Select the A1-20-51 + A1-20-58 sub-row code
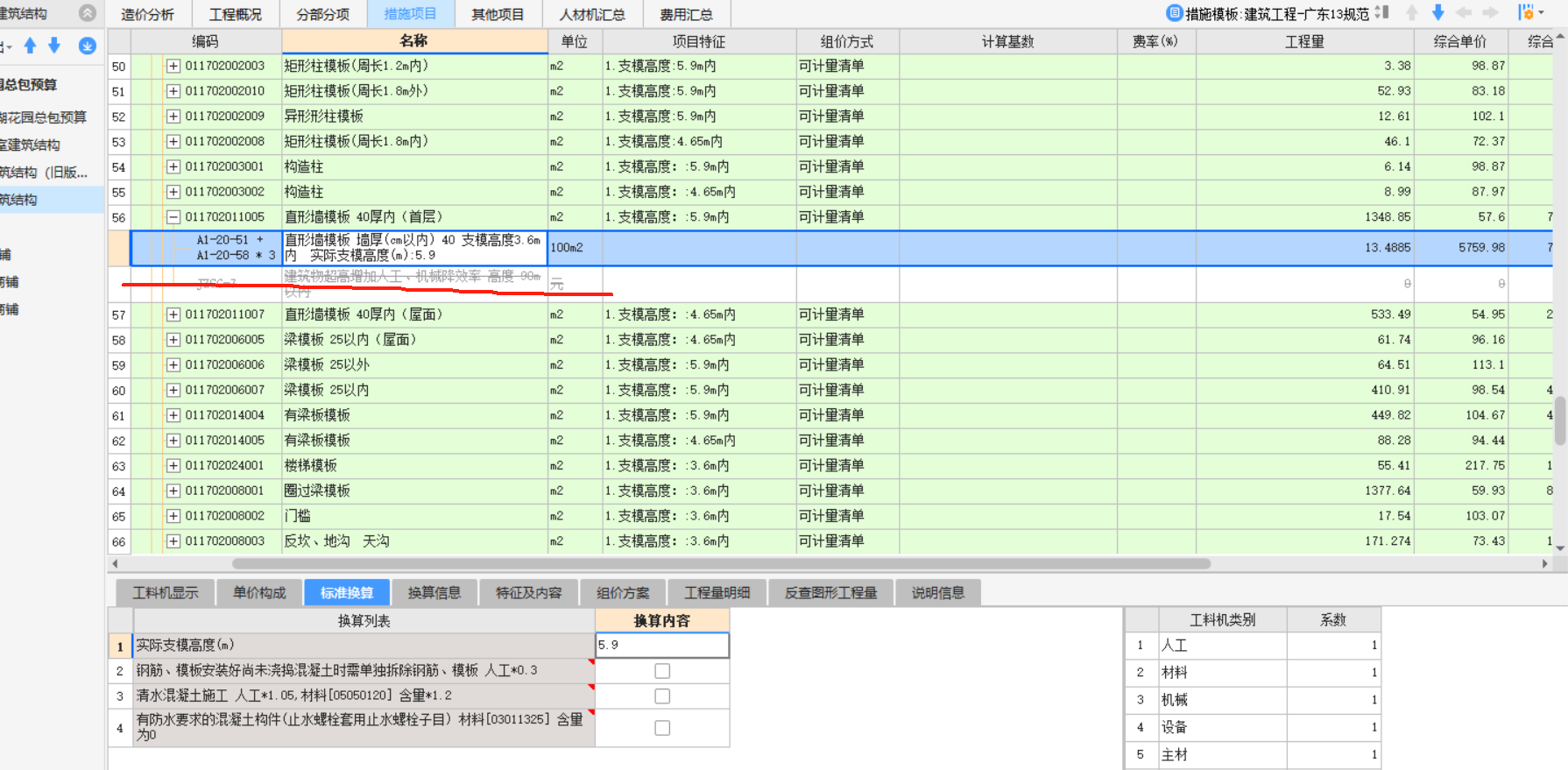This screenshot has width=1568, height=770. 236,248
